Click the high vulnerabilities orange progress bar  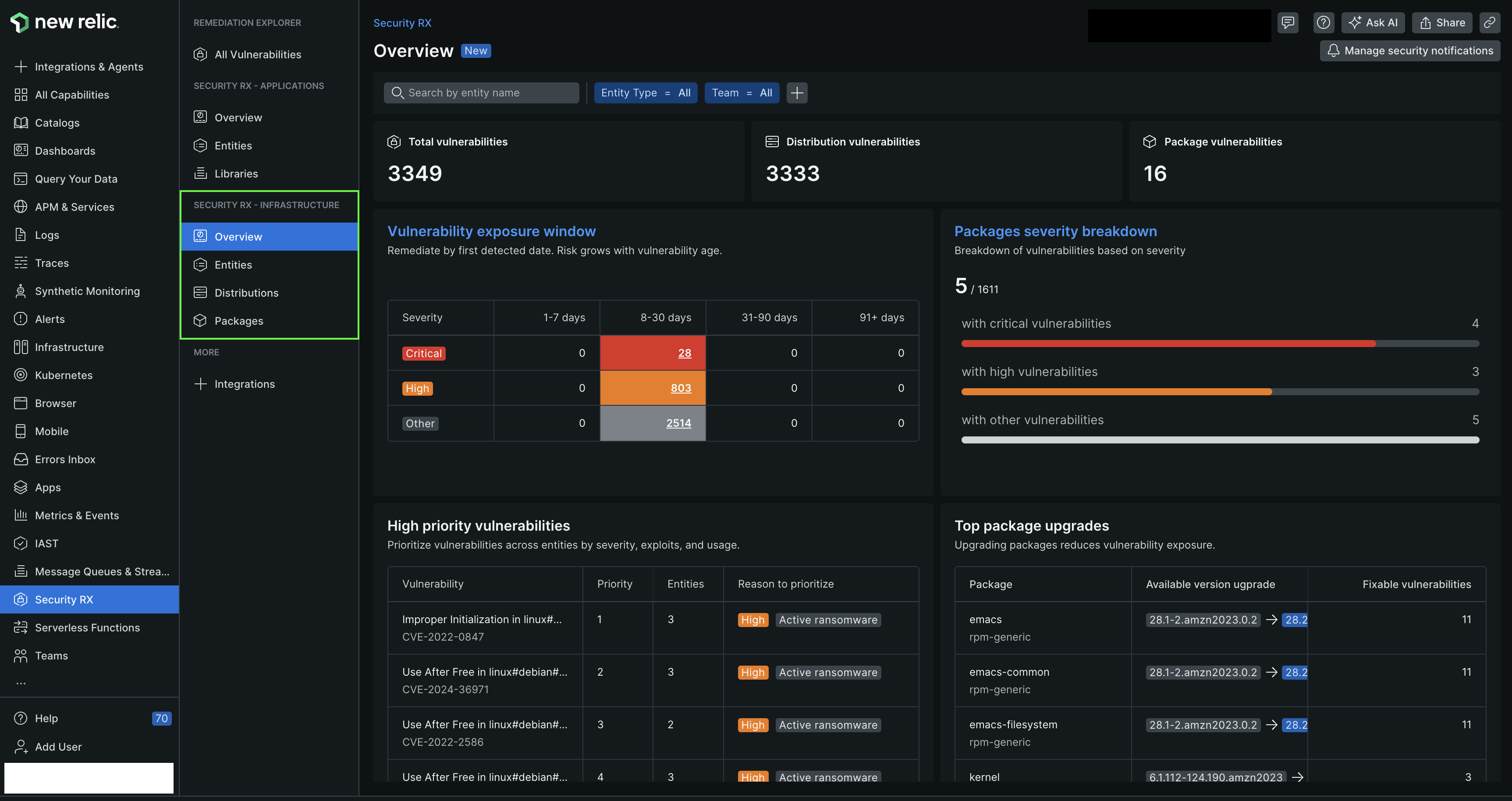click(1220, 392)
